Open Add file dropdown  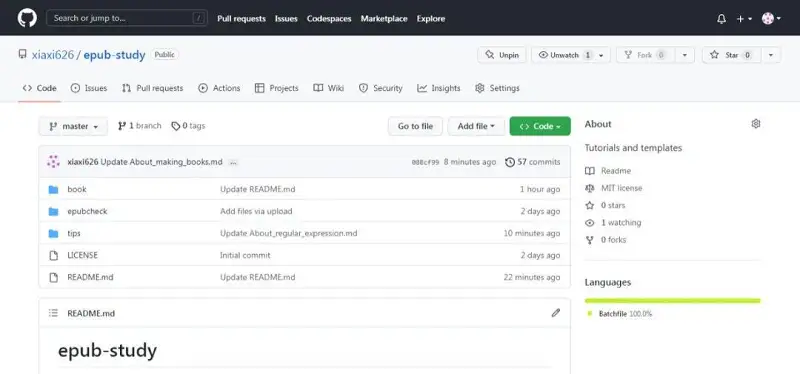(x=476, y=126)
